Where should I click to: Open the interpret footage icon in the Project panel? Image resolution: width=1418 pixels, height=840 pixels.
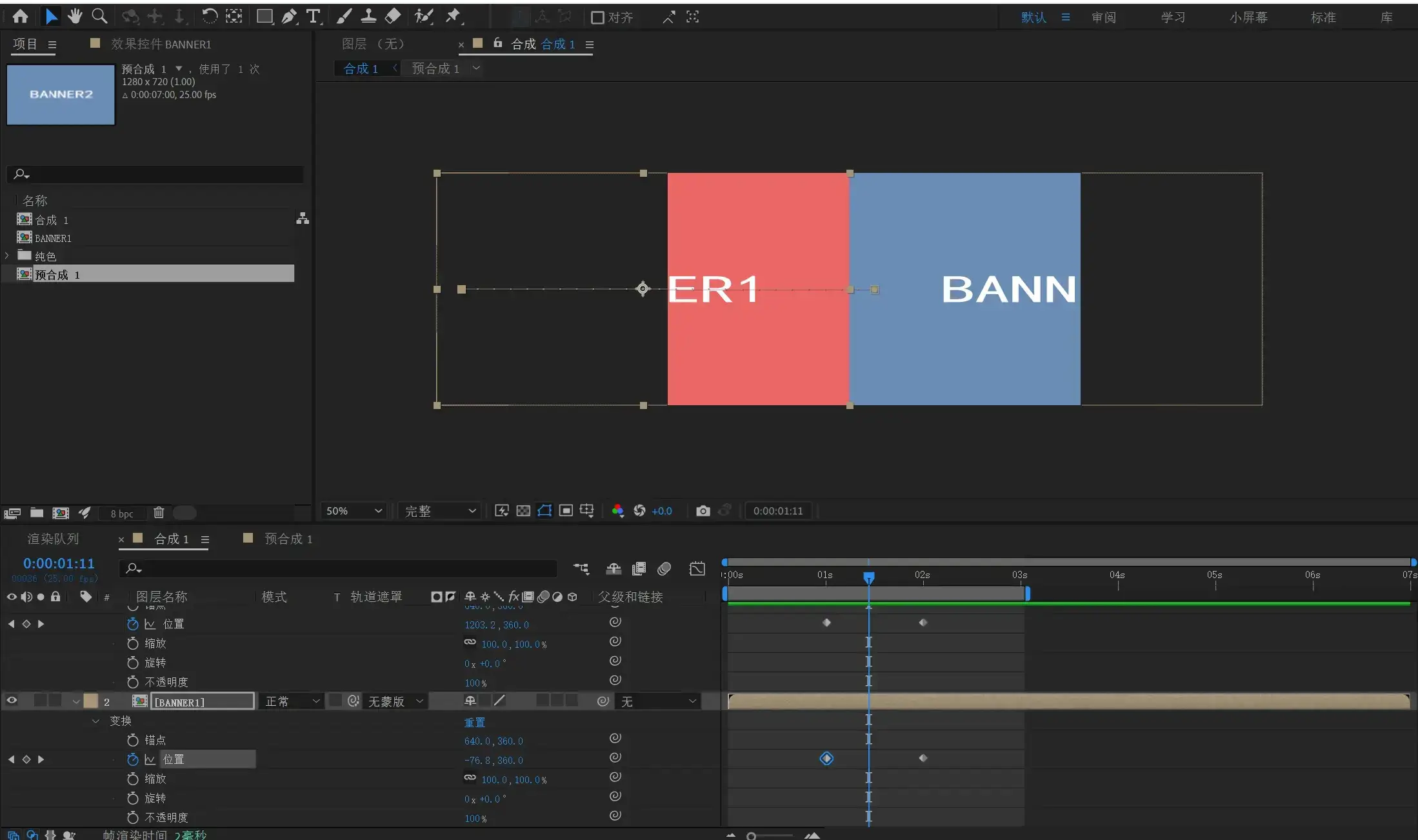[x=12, y=513]
